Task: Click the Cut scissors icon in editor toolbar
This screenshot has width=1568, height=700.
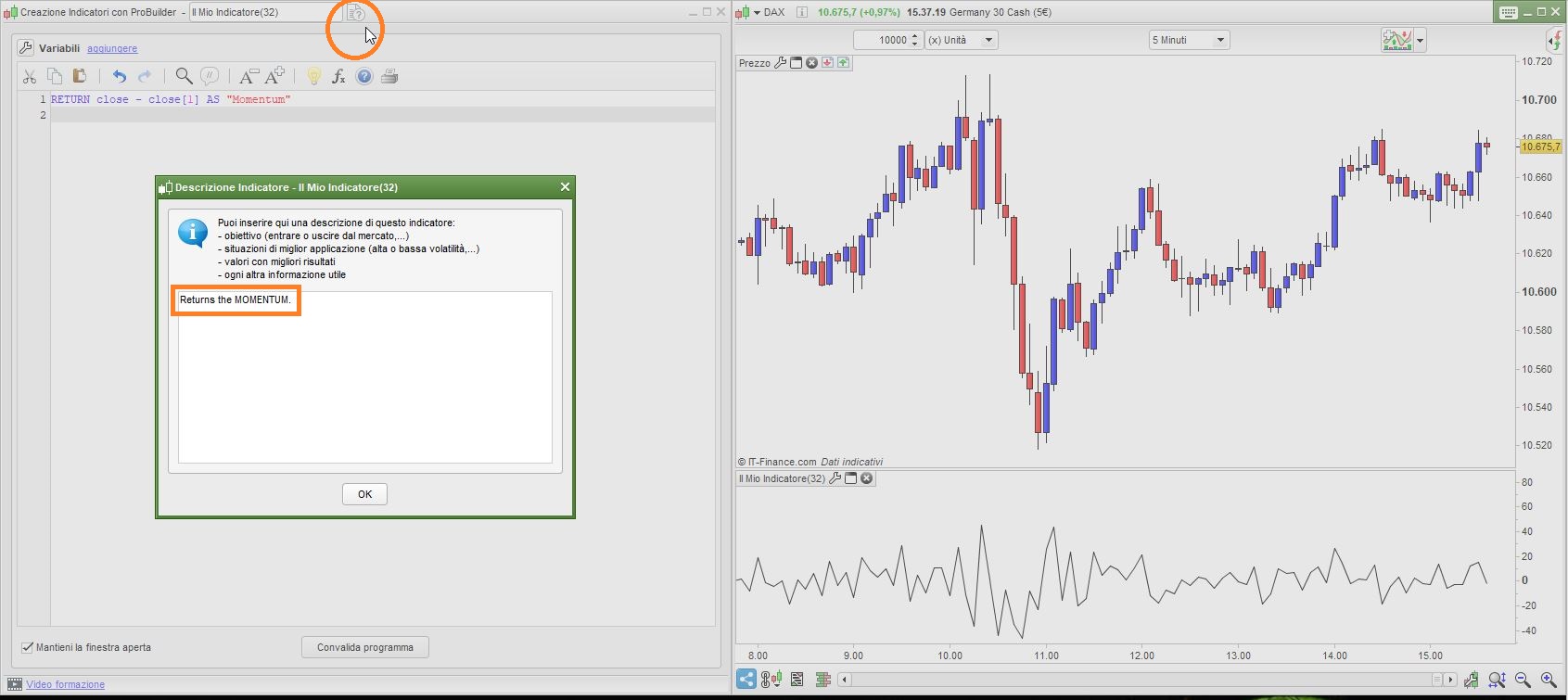Action: click(30, 77)
